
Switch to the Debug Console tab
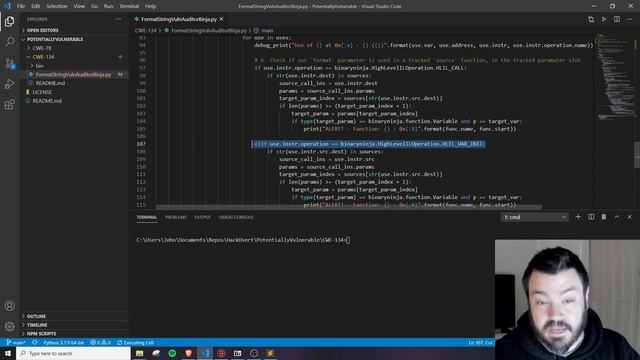point(236,217)
